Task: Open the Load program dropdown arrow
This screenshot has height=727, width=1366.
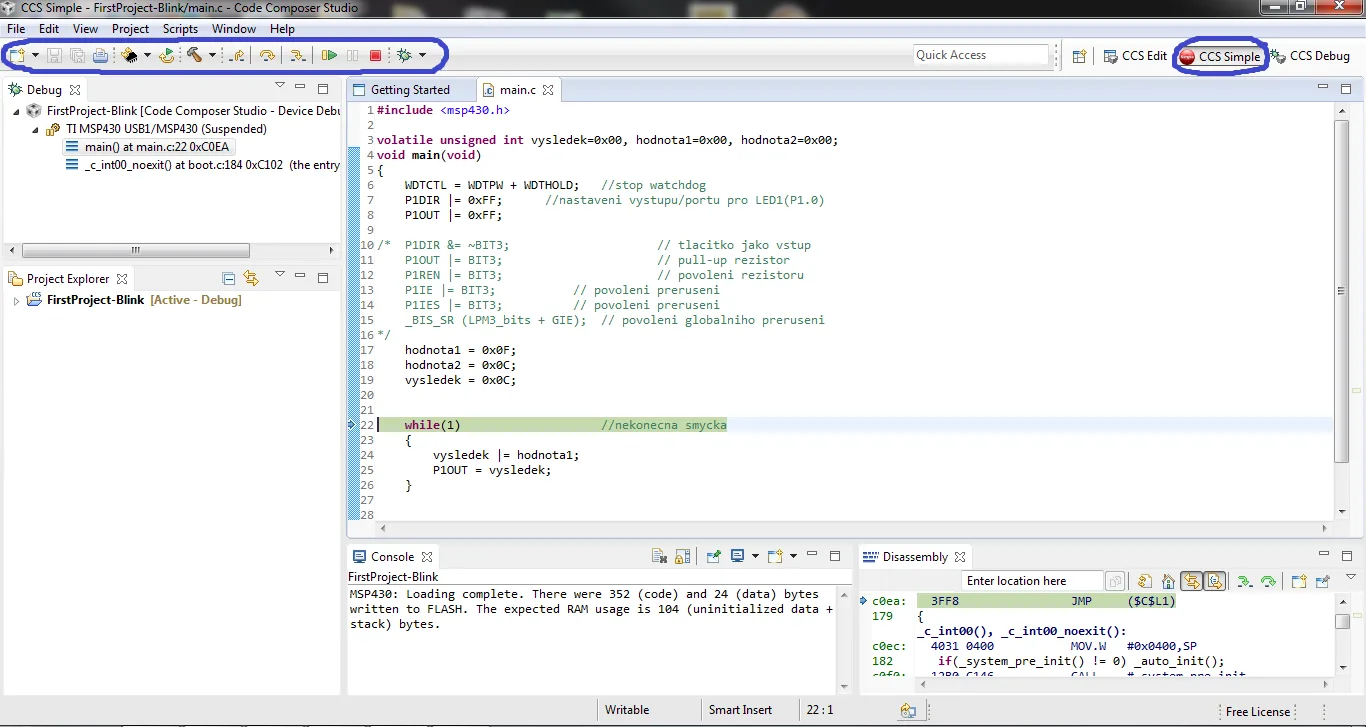Action: click(147, 55)
